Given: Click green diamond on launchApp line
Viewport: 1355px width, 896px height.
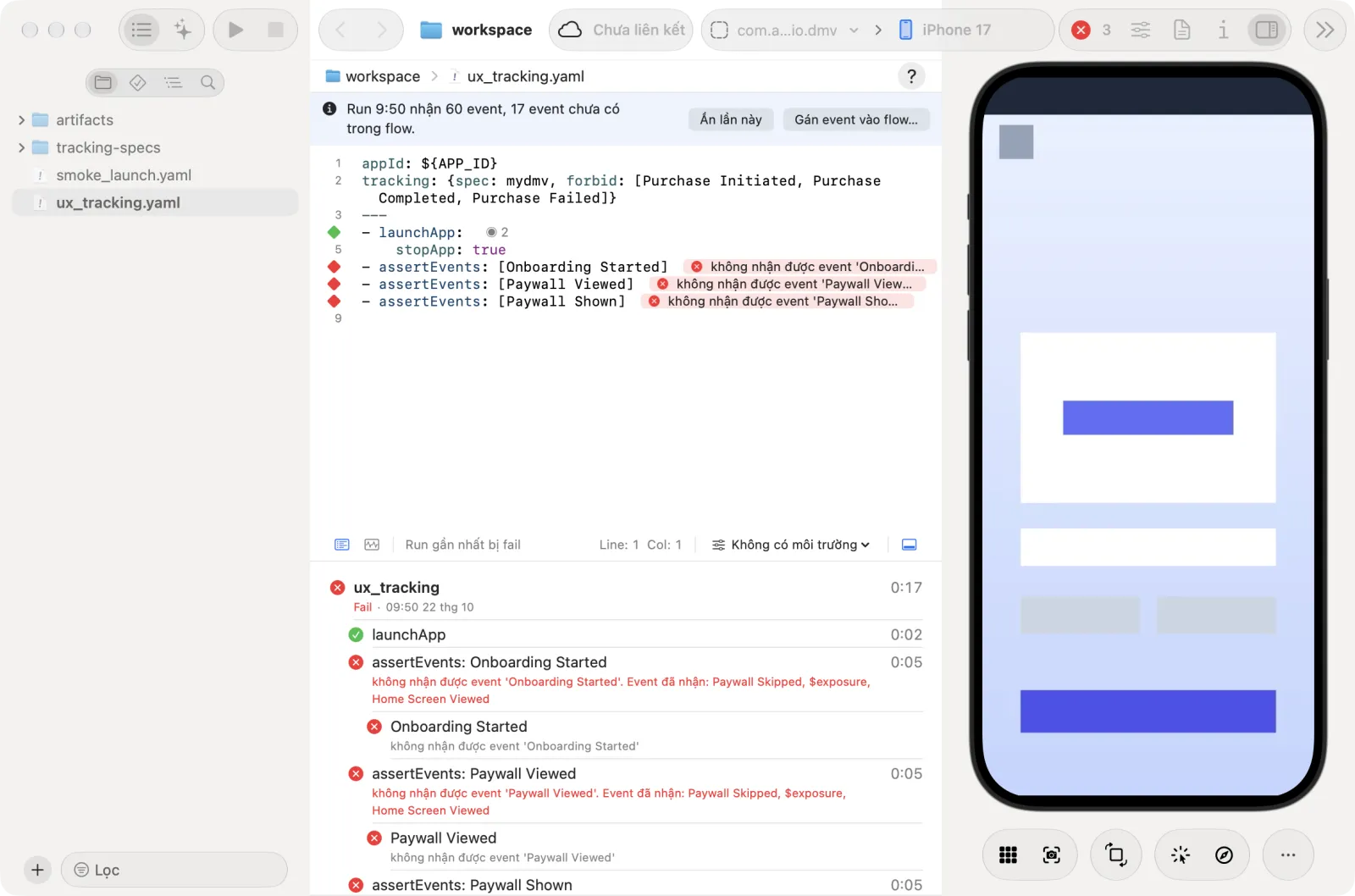Looking at the screenshot, I should point(334,232).
